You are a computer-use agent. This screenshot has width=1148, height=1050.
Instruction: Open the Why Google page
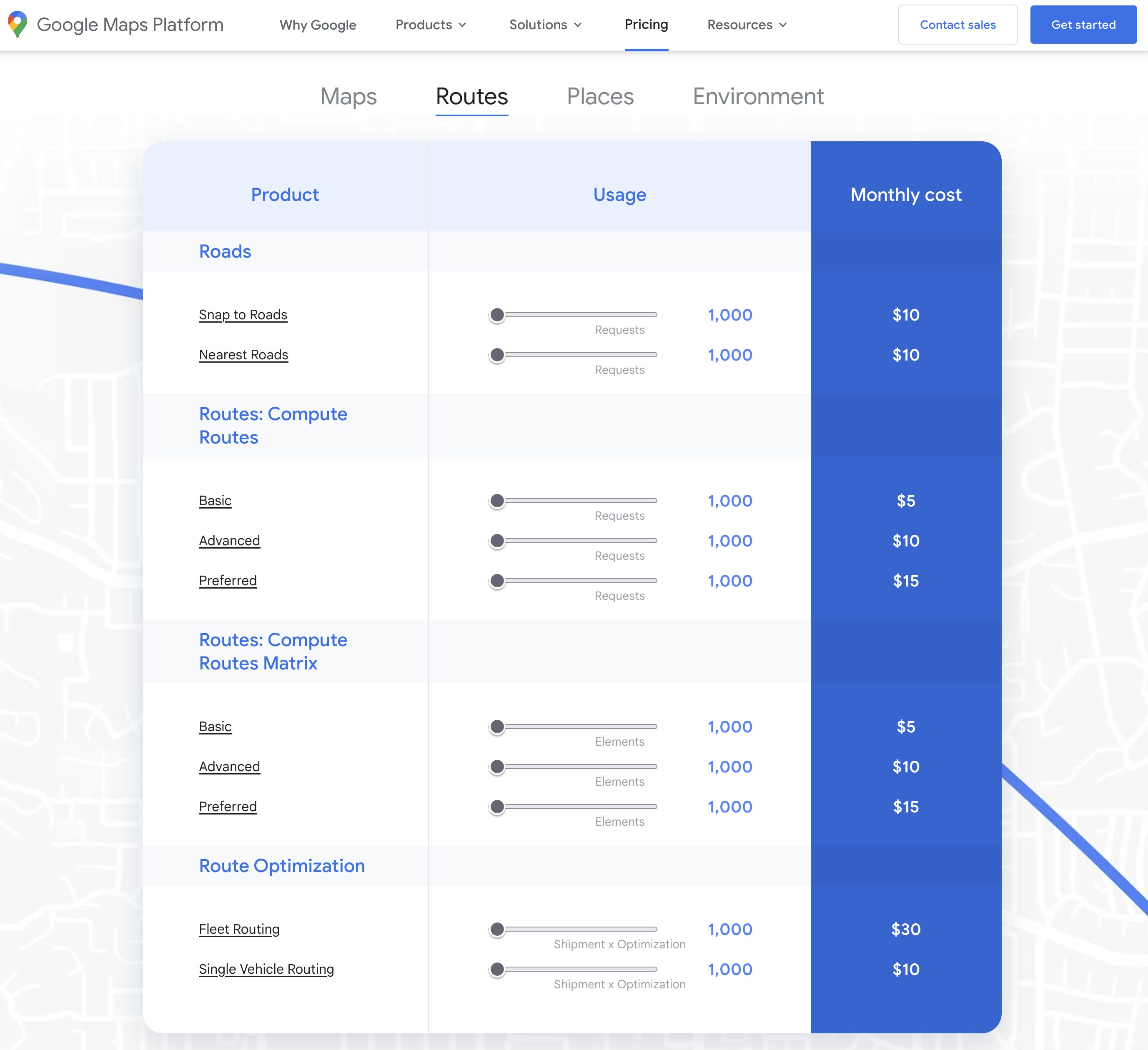(x=318, y=25)
